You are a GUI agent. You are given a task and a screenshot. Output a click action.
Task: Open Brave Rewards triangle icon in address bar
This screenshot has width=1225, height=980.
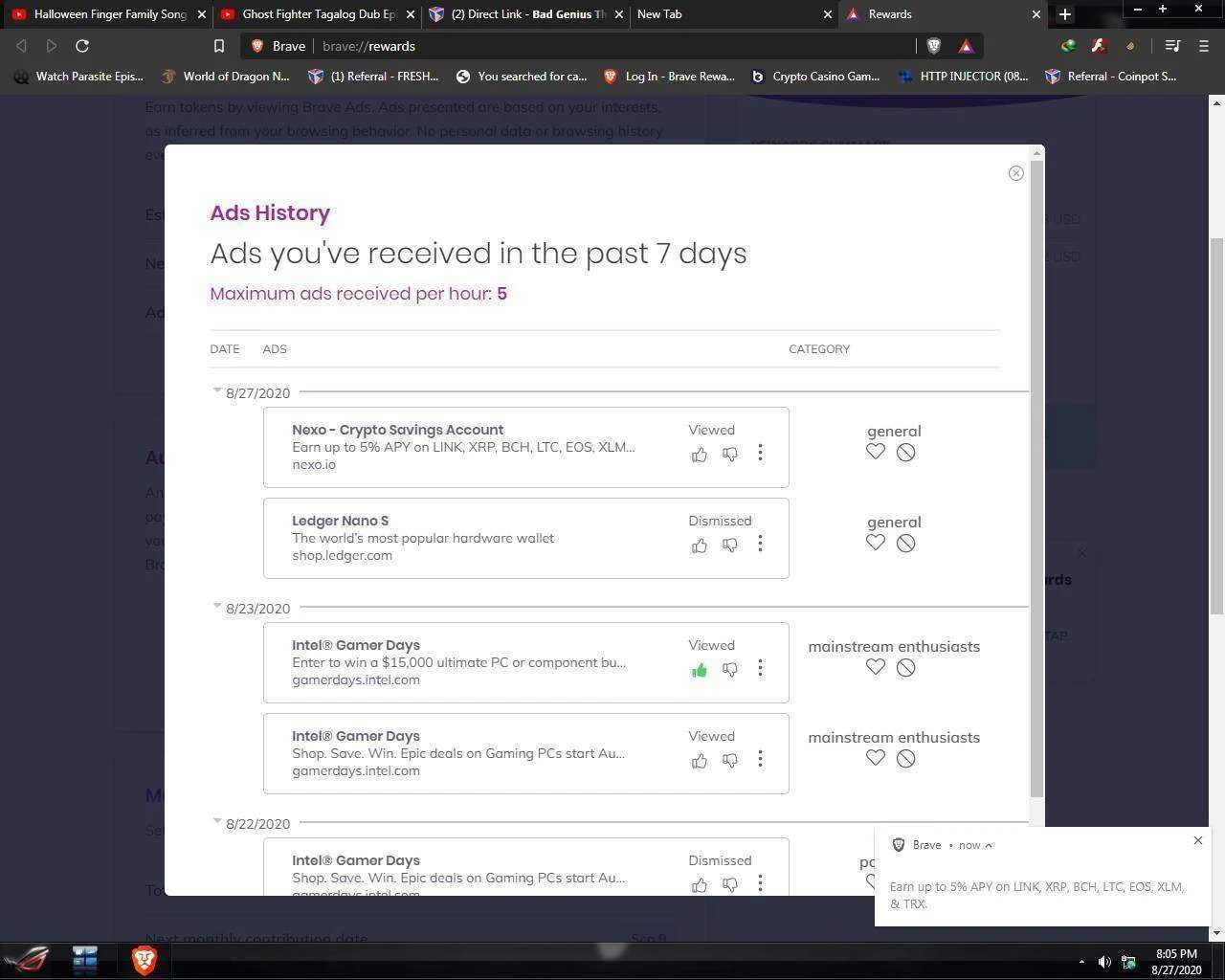[966, 46]
